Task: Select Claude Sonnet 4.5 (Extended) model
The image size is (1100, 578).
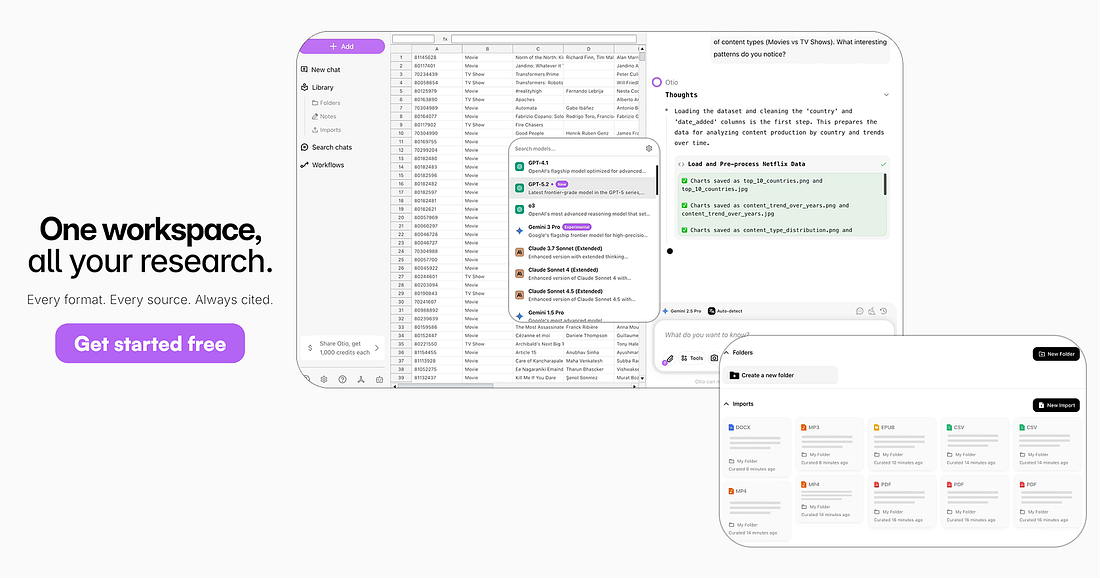Action: [582, 295]
